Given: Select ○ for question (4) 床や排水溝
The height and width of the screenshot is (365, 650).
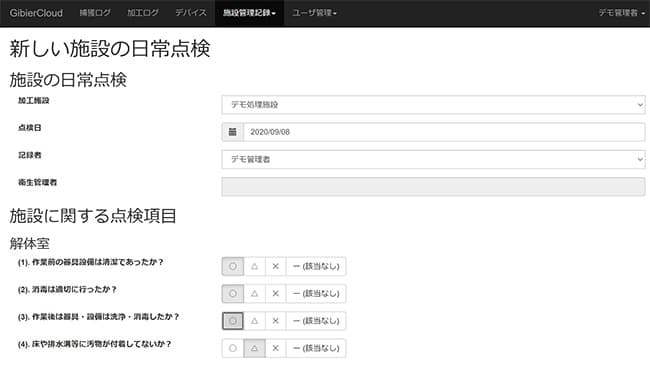Looking at the screenshot, I should (233, 348).
